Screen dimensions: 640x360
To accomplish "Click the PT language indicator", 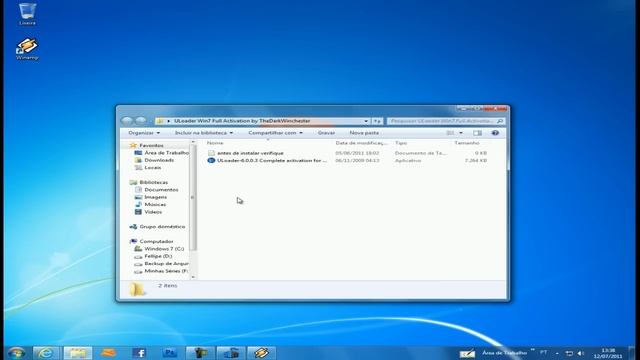I will coord(544,353).
